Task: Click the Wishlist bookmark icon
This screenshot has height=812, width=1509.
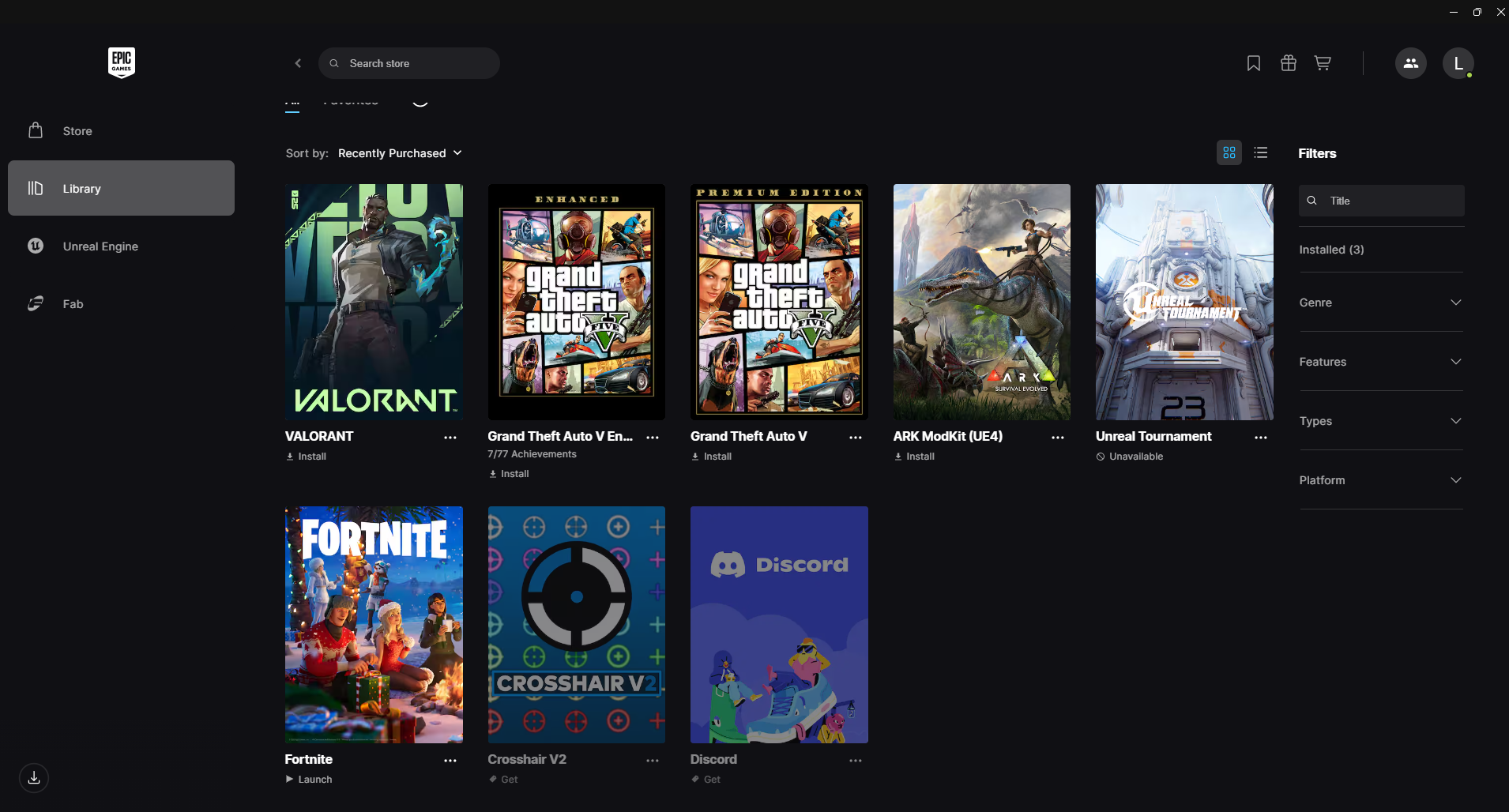Action: [x=1254, y=63]
